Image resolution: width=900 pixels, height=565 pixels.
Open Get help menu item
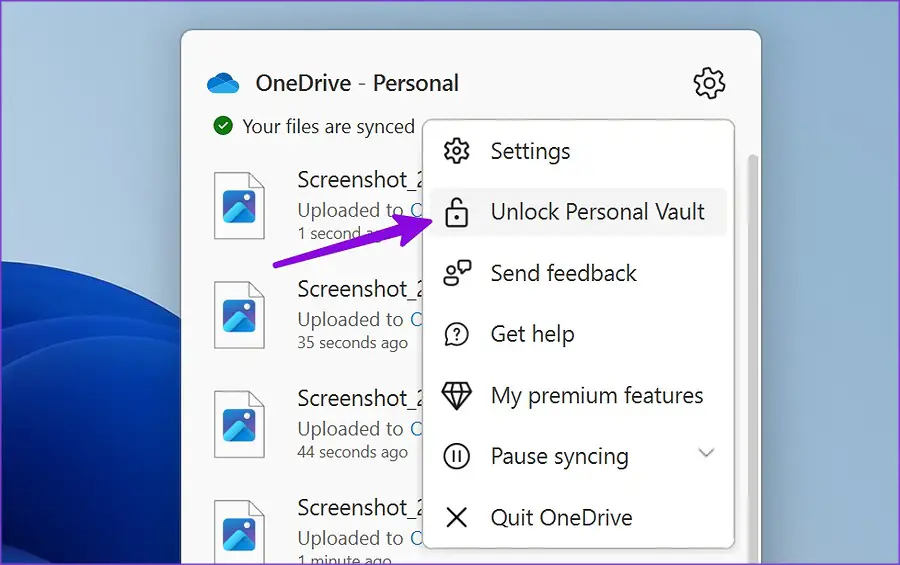[532, 334]
